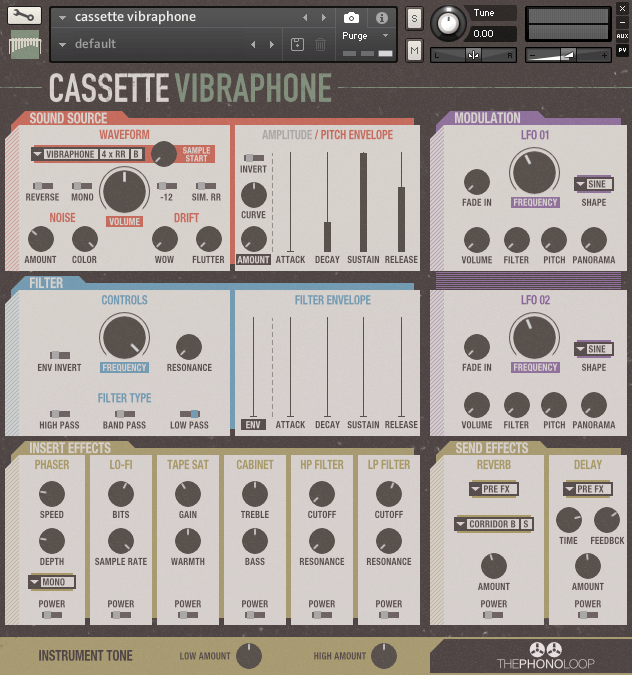Enable the Band Pass filter type
Image resolution: width=632 pixels, height=675 pixels.
125,414
